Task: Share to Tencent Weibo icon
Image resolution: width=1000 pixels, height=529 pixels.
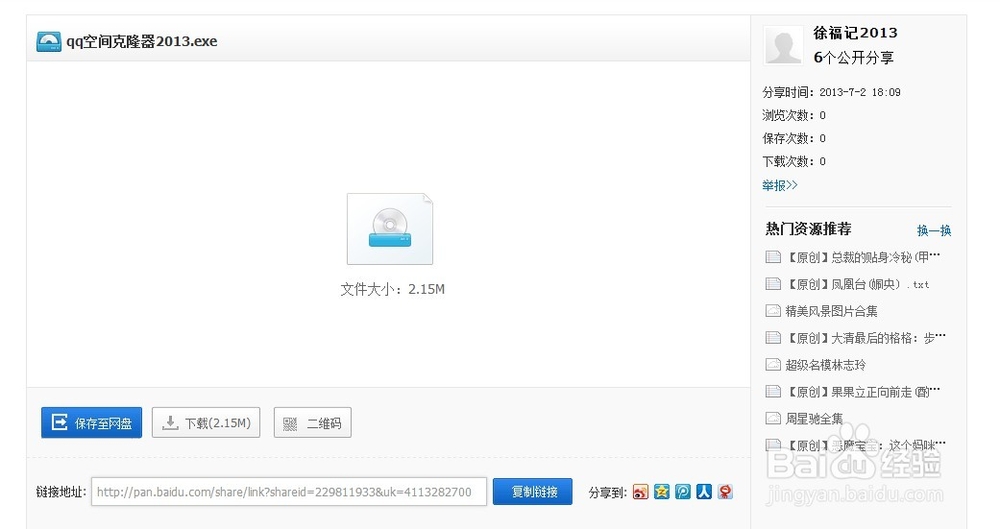Action: (x=683, y=491)
